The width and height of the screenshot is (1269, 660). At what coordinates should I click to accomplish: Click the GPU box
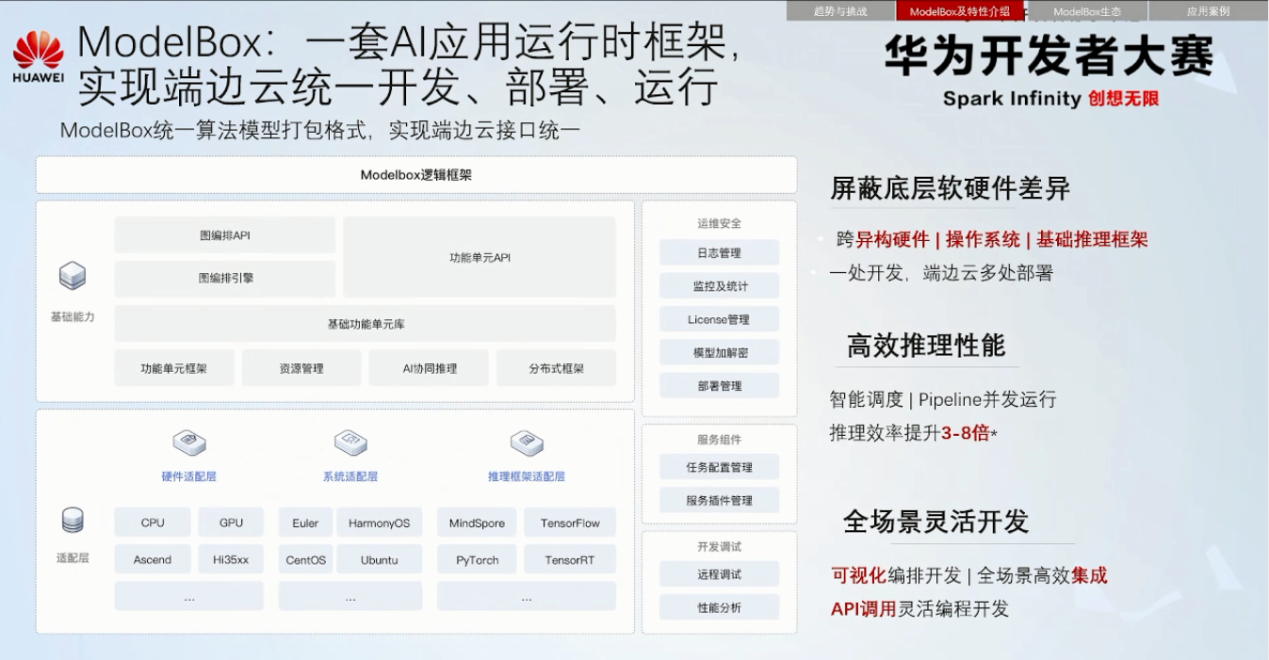pos(231,522)
